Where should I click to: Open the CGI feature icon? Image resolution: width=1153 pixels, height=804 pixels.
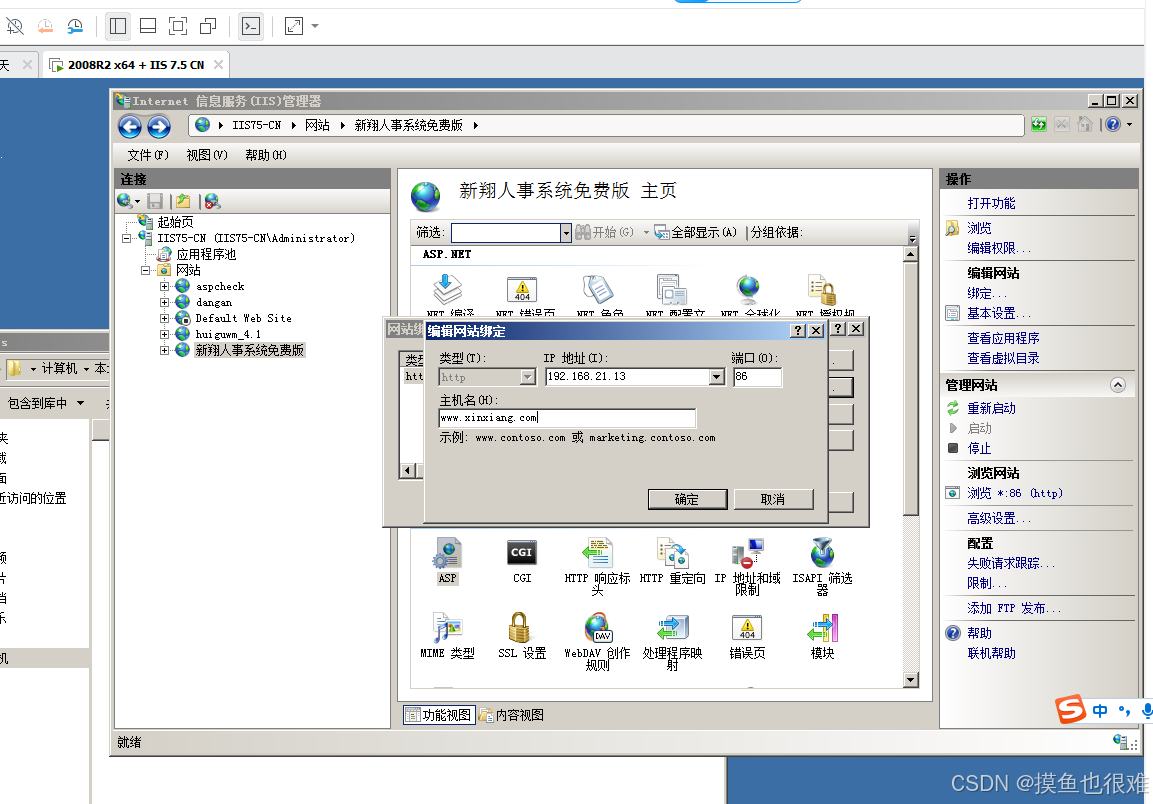[x=522, y=561]
